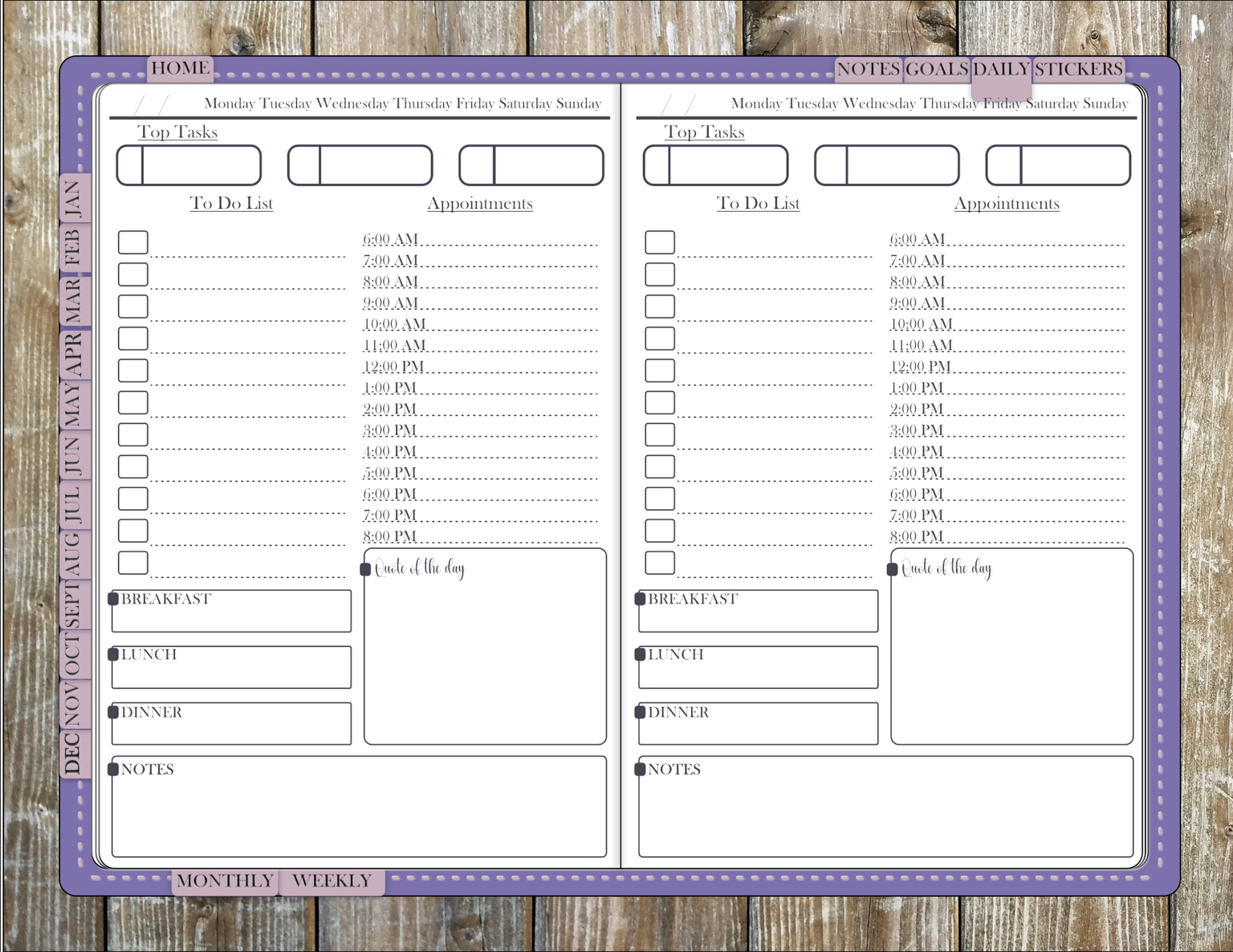
Task: Jump to the NOV month tab
Action: (x=74, y=704)
